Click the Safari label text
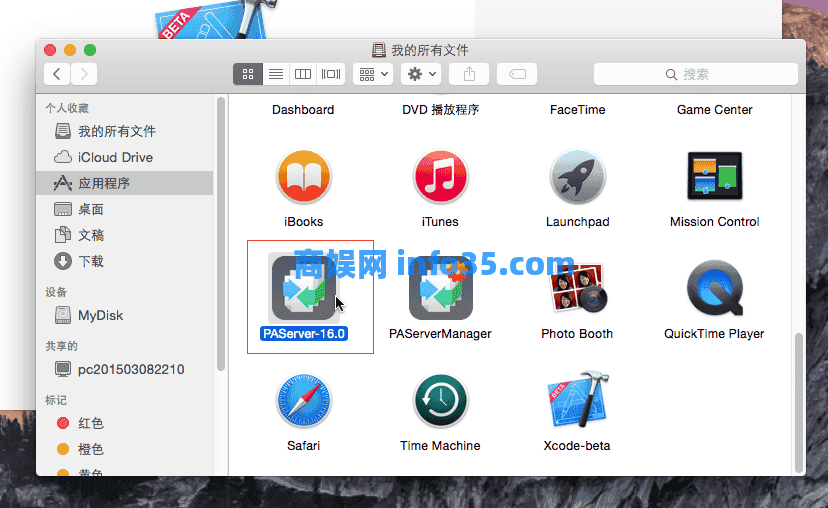This screenshot has width=828, height=508. (303, 446)
